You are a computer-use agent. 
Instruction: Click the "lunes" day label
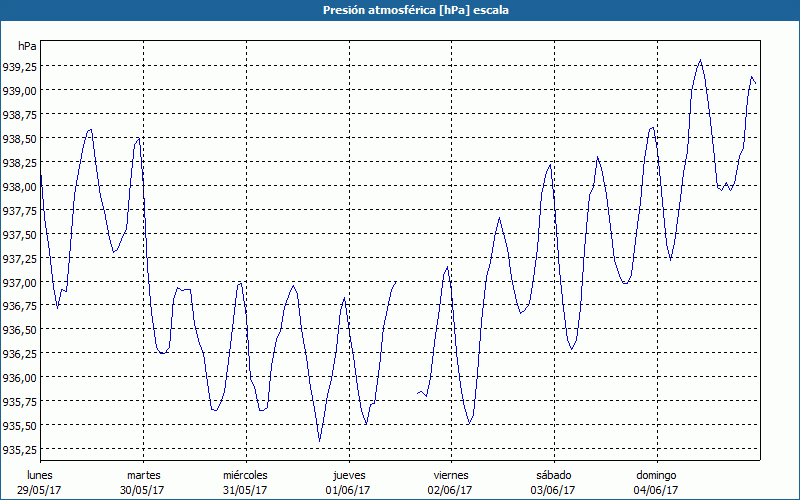click(x=40, y=475)
